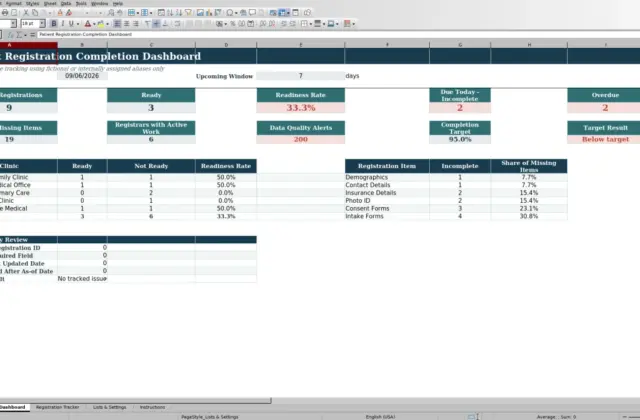Viewport: 640px width, 420px height.
Task: Click Define Print Area icon
Action: click(x=273, y=13)
